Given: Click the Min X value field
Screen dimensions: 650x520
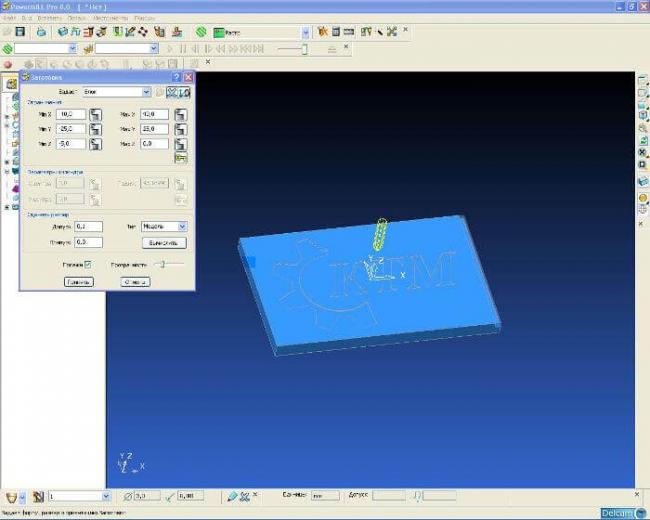Looking at the screenshot, I should [x=71, y=114].
